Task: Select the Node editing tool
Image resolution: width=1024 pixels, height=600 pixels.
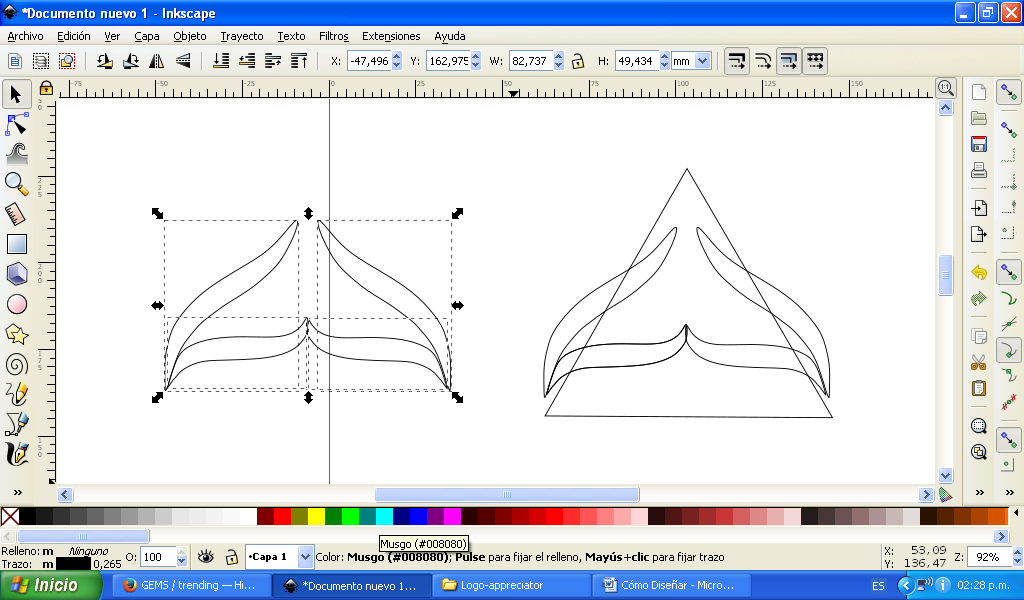Action: pyautogui.click(x=16, y=123)
